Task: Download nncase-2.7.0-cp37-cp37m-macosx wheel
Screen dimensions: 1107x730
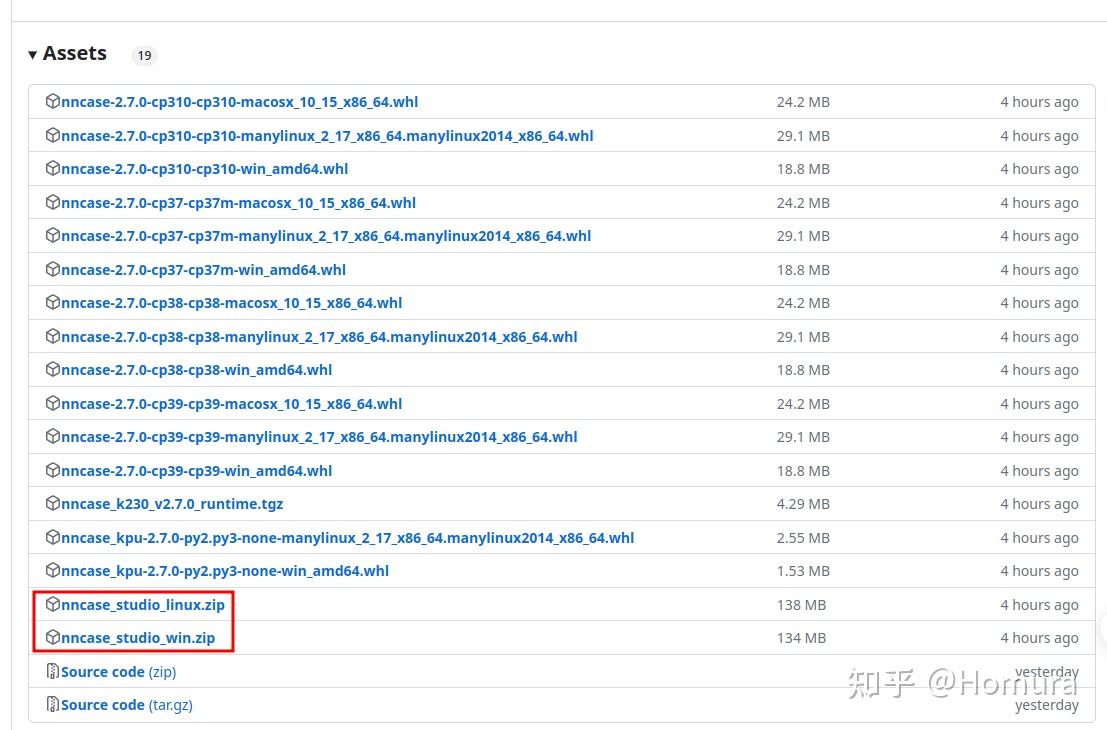Action: click(237, 202)
